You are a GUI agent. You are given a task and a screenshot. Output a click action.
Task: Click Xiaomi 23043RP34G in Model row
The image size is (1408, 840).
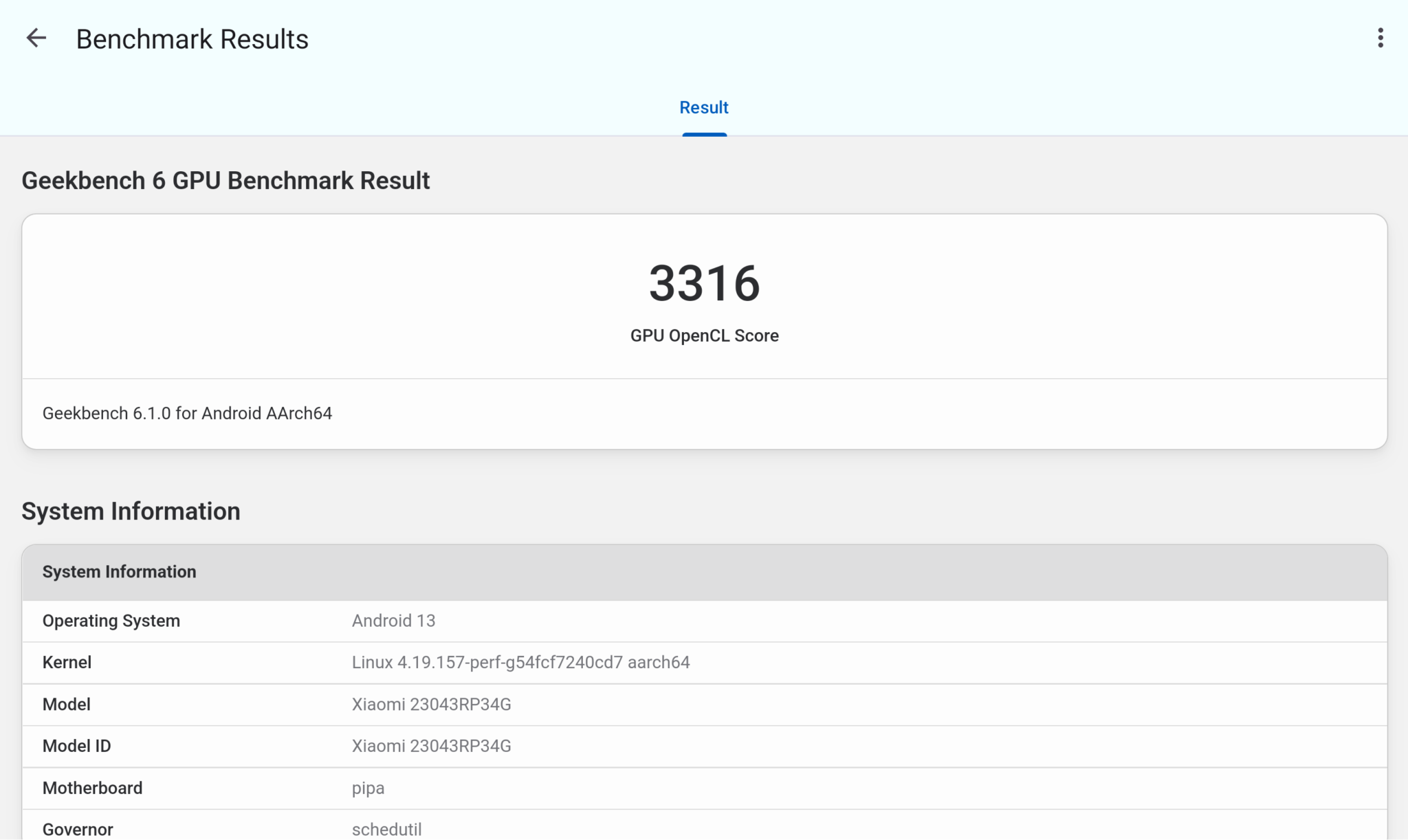click(431, 705)
